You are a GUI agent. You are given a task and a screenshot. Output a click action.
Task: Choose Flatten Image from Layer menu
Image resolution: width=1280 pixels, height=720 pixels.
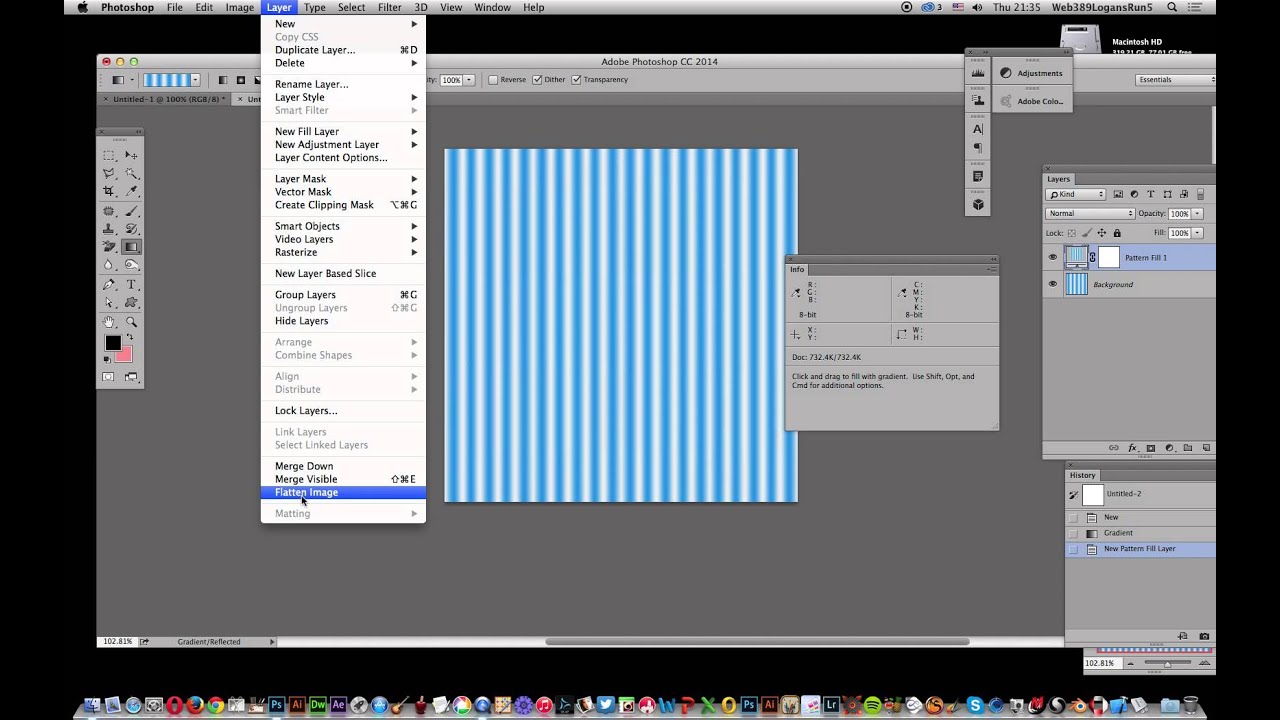343,492
